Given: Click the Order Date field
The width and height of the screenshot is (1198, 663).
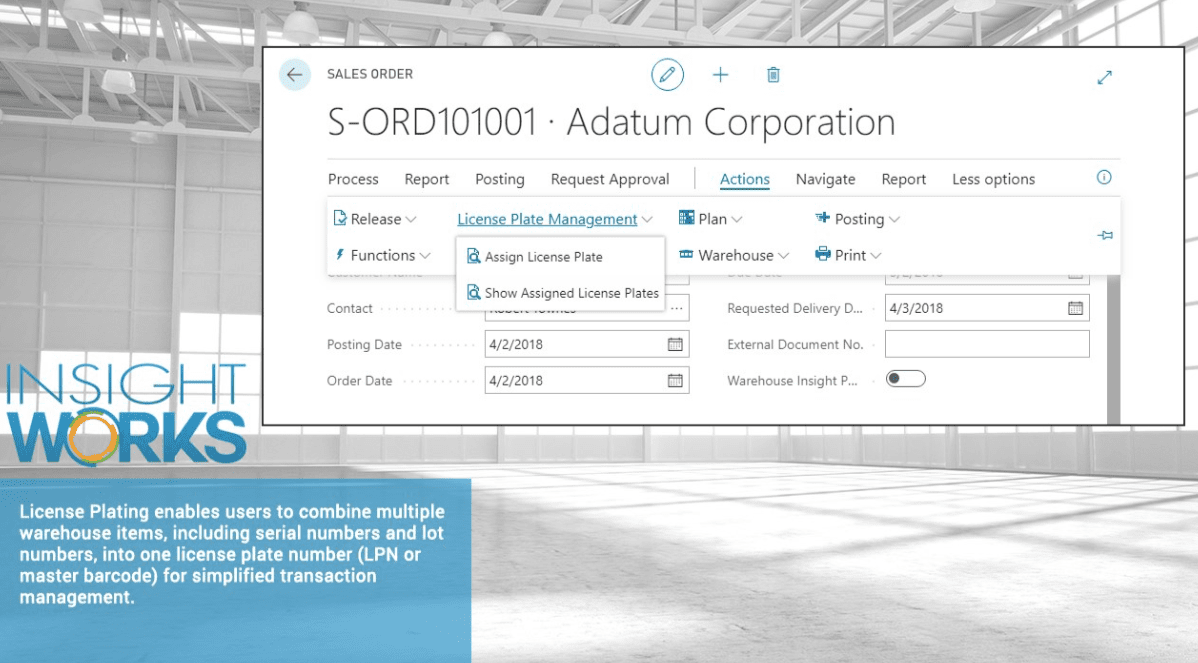Looking at the screenshot, I should point(587,380).
